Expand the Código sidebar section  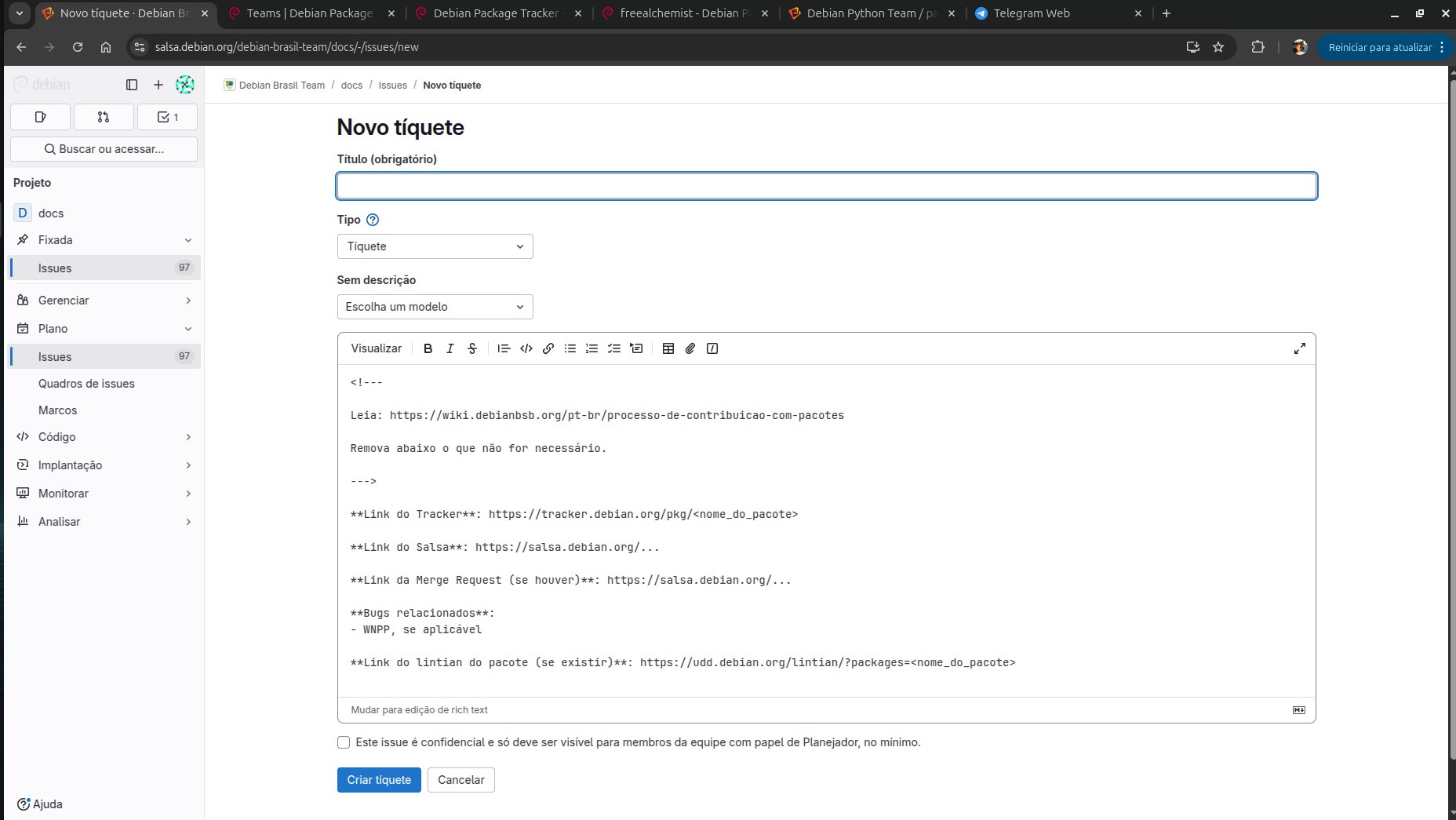[105, 437]
